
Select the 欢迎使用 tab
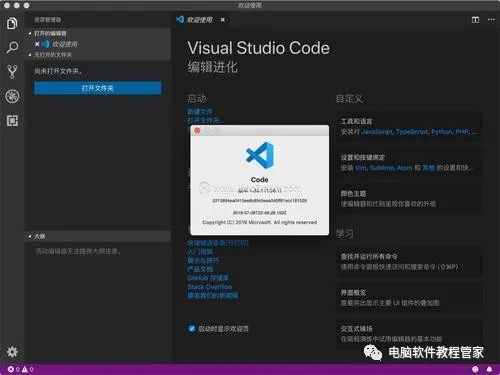(x=199, y=20)
